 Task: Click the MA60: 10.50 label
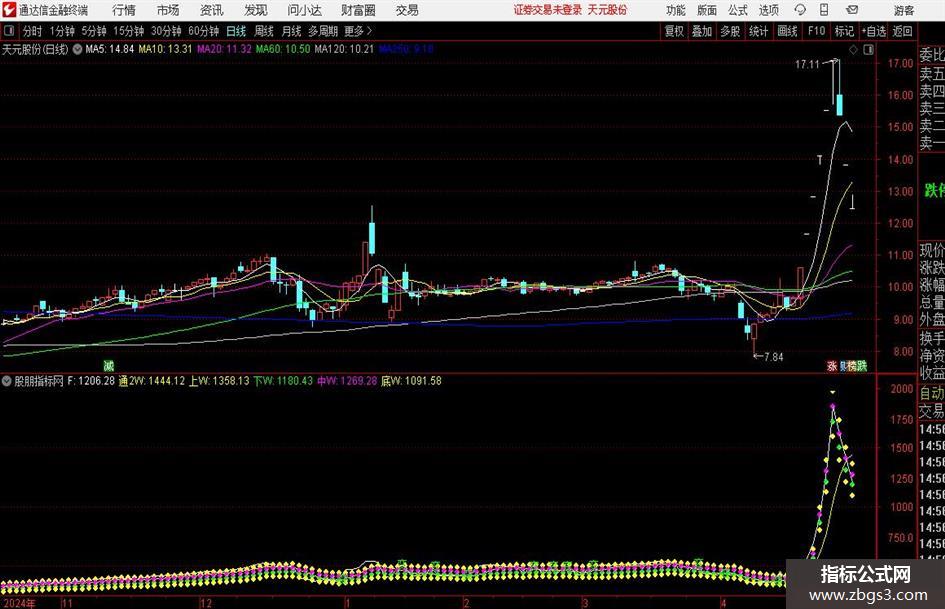[x=283, y=49]
